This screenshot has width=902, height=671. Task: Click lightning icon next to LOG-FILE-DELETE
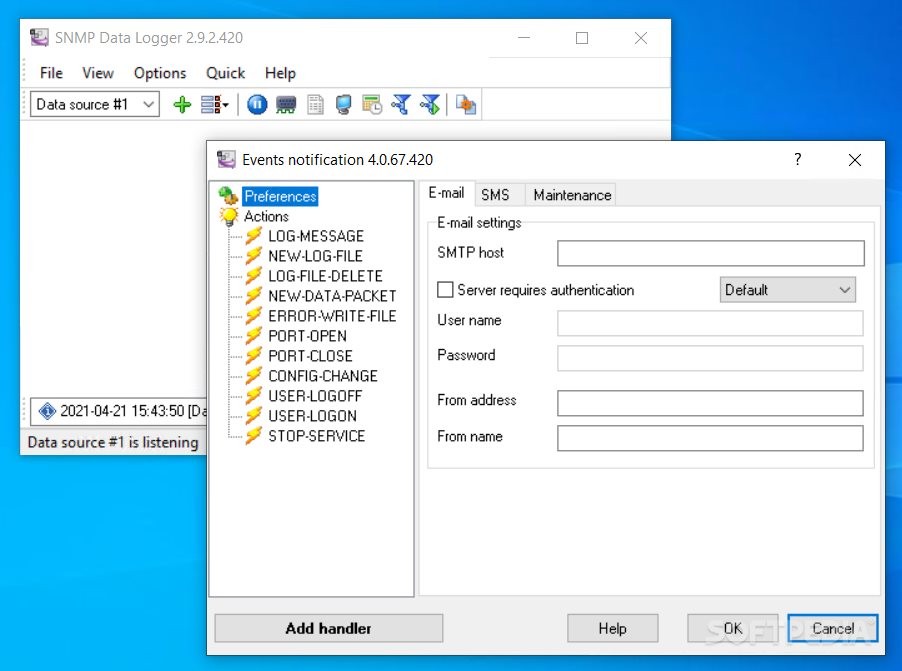[x=254, y=276]
